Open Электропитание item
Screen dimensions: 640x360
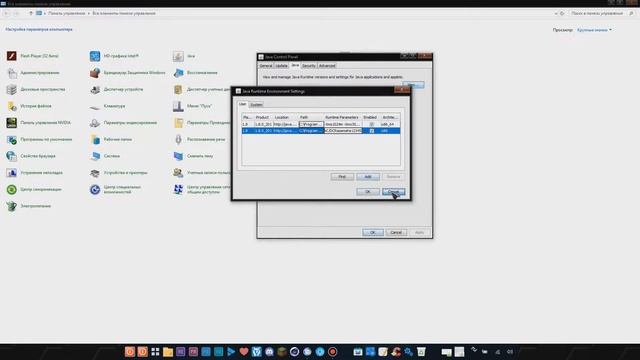pyautogui.click(x=29, y=206)
